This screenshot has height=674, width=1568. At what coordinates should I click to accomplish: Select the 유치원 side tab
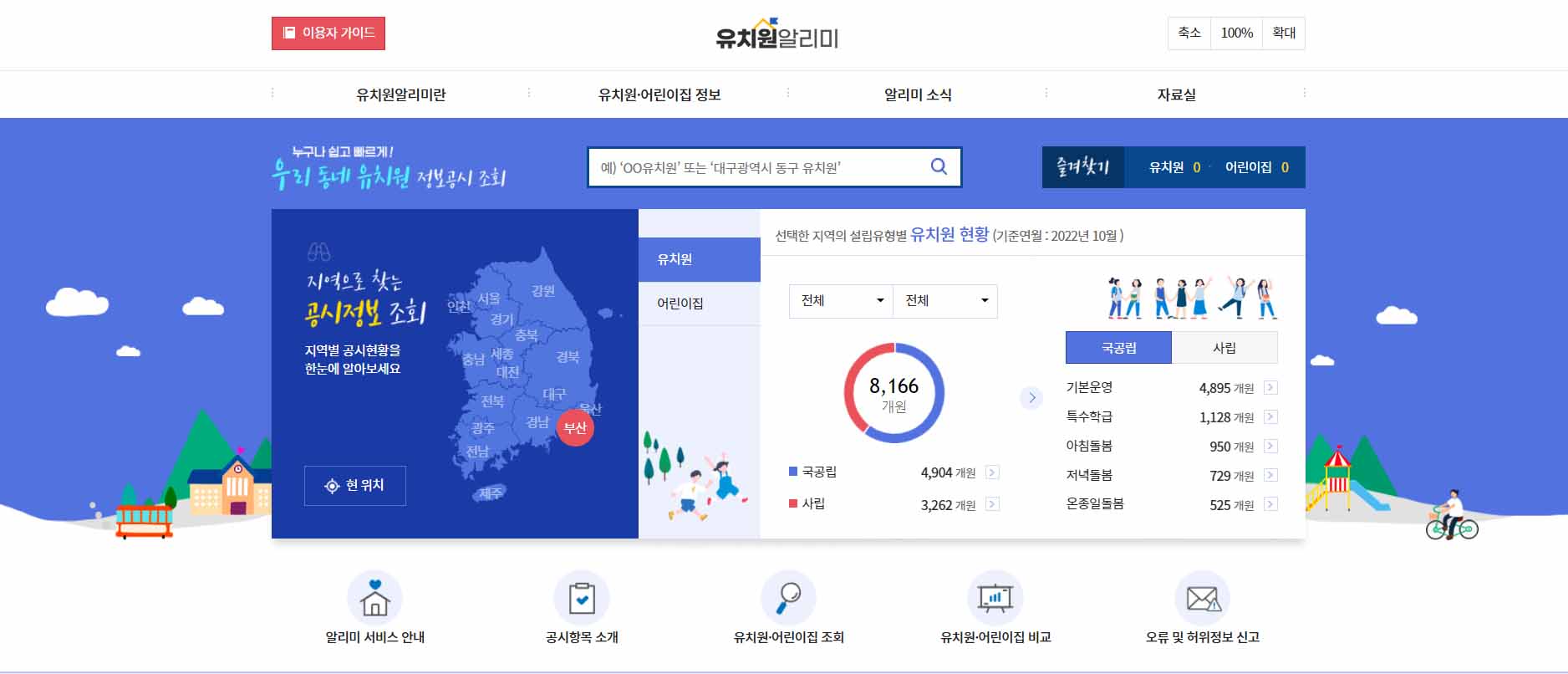click(x=700, y=259)
